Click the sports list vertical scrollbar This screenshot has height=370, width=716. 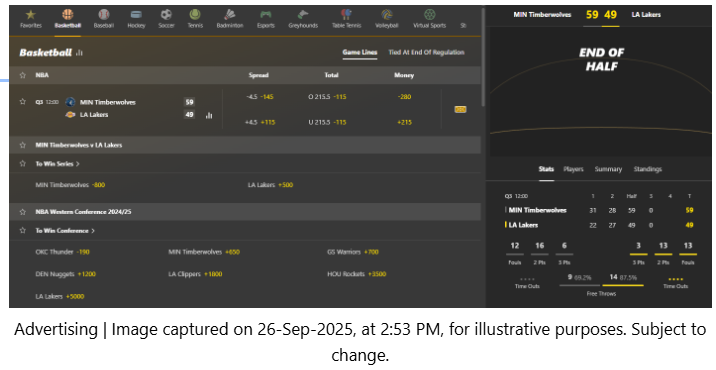[483, 57]
